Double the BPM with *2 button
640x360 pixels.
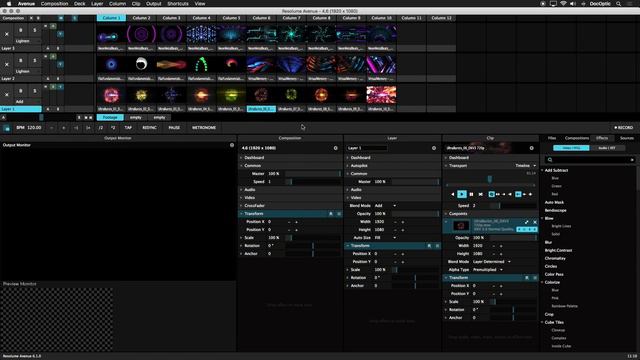pyautogui.click(x=113, y=127)
